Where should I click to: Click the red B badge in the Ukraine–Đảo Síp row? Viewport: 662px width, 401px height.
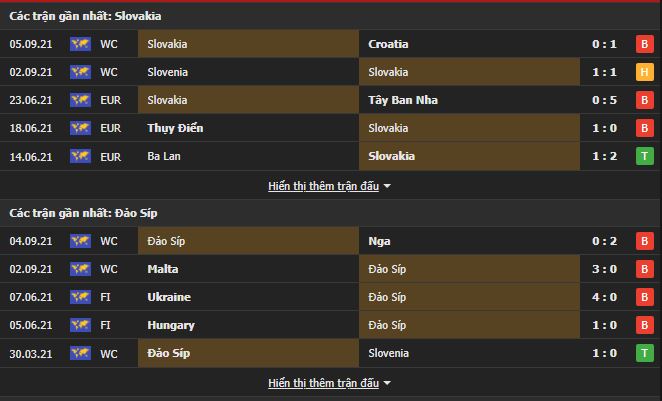click(644, 297)
